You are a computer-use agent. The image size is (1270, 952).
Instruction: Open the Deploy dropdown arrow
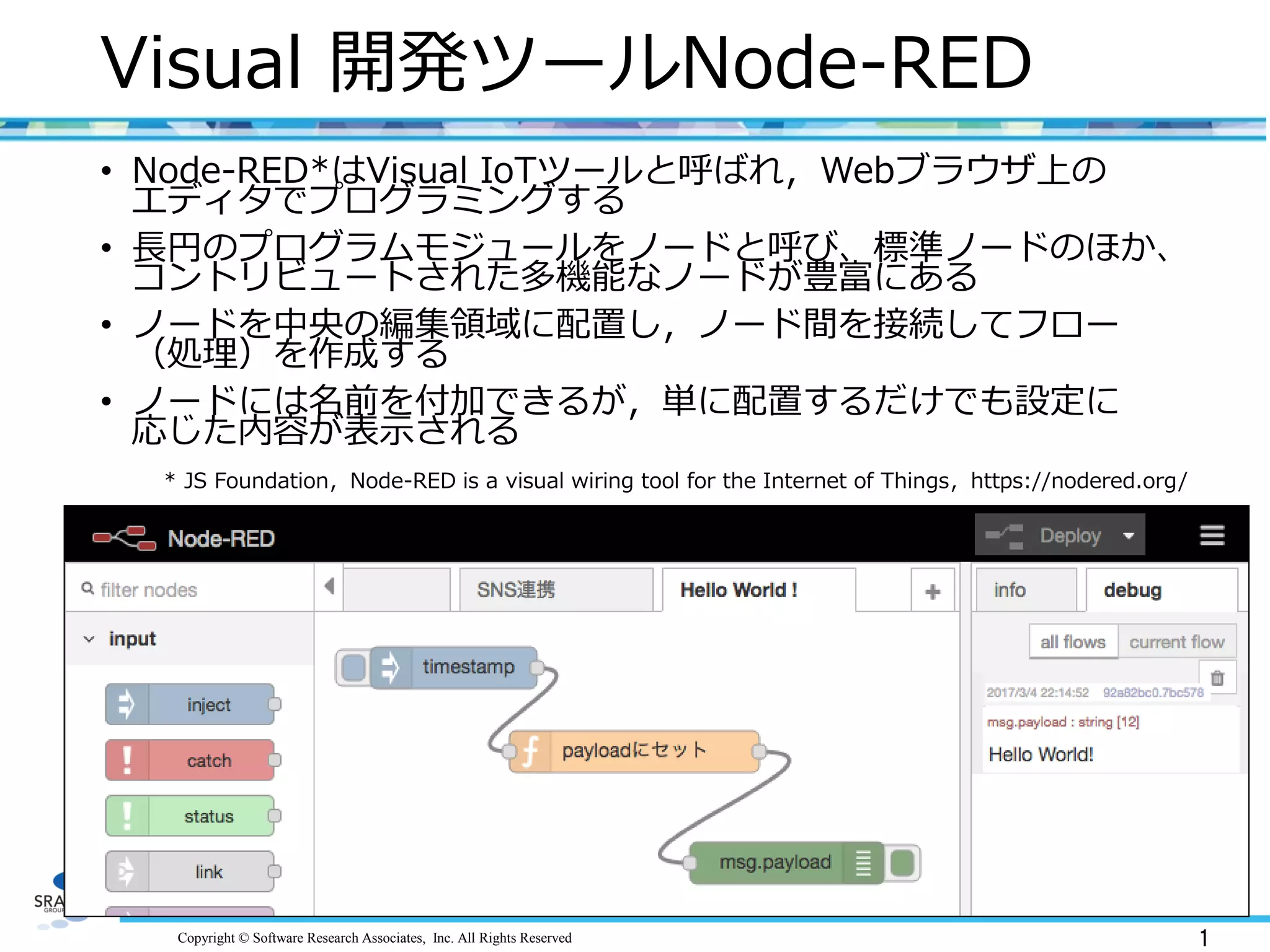pyautogui.click(x=1129, y=535)
